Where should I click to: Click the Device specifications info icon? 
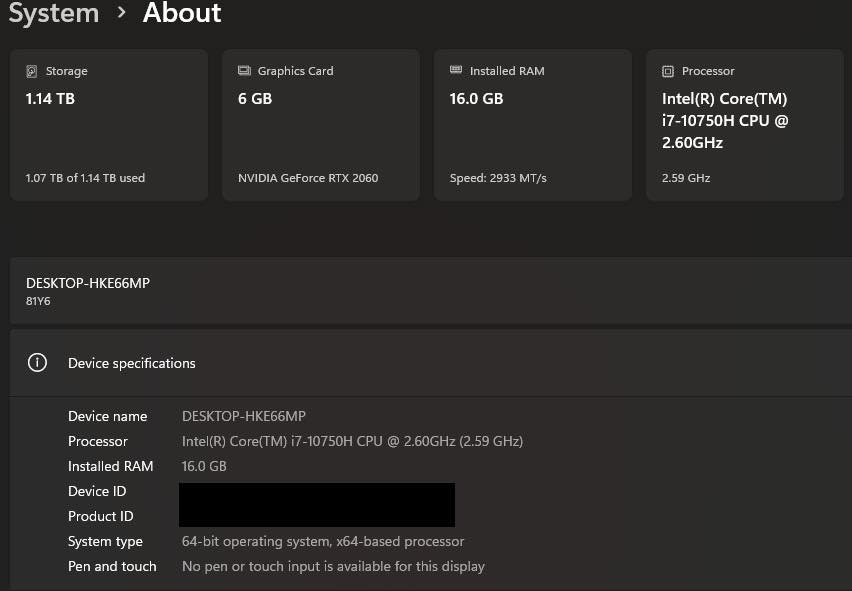(37, 362)
